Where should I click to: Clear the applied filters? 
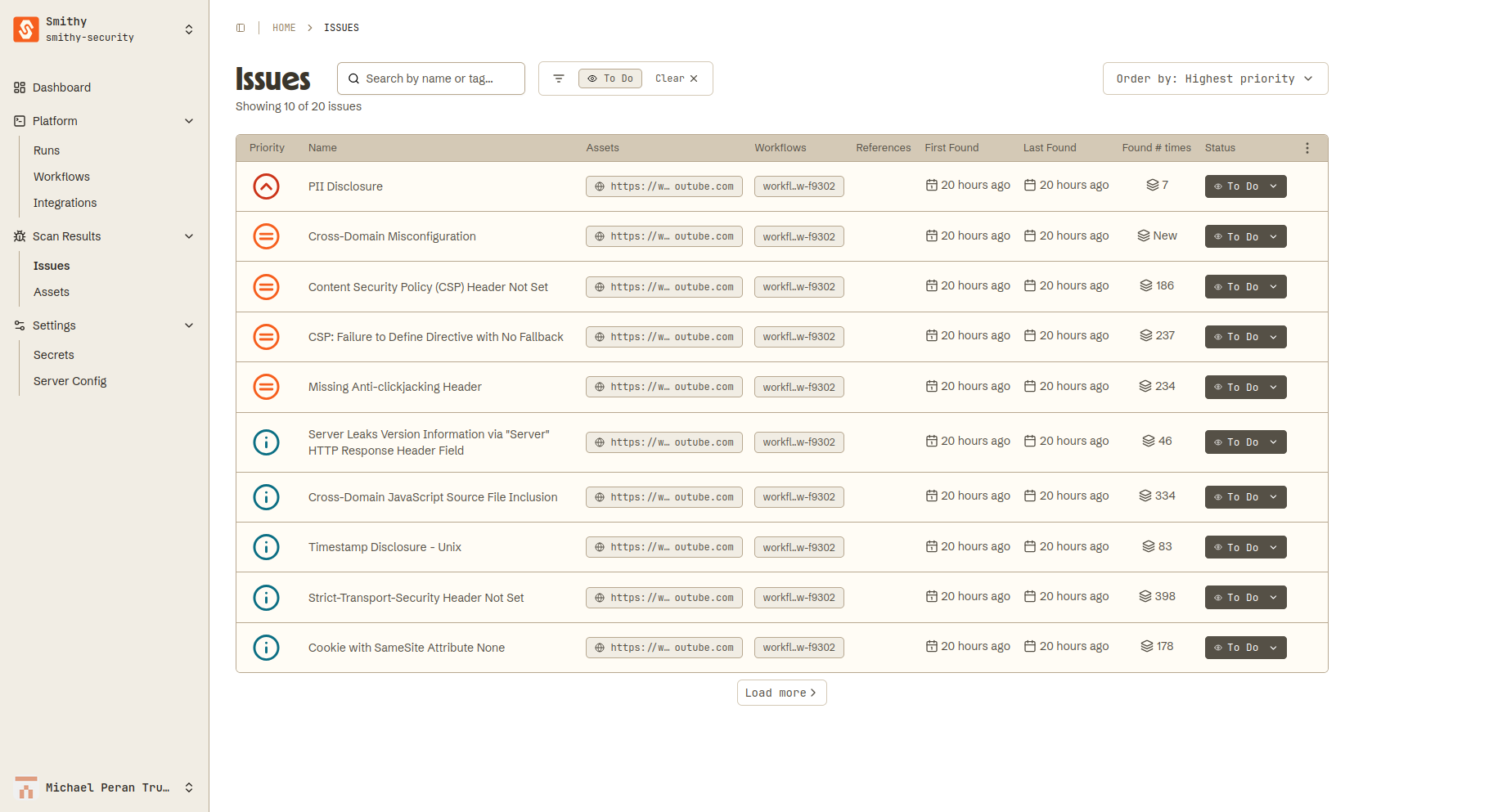click(x=677, y=79)
